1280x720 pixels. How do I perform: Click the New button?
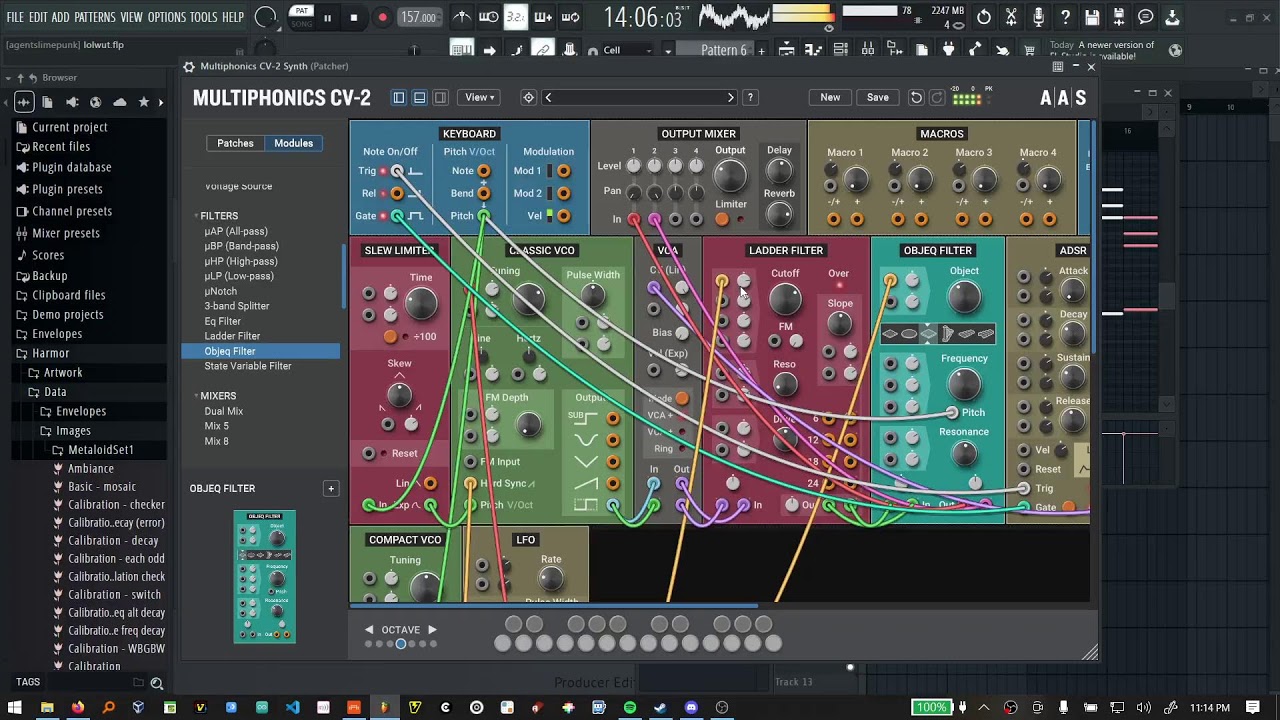pyautogui.click(x=830, y=97)
